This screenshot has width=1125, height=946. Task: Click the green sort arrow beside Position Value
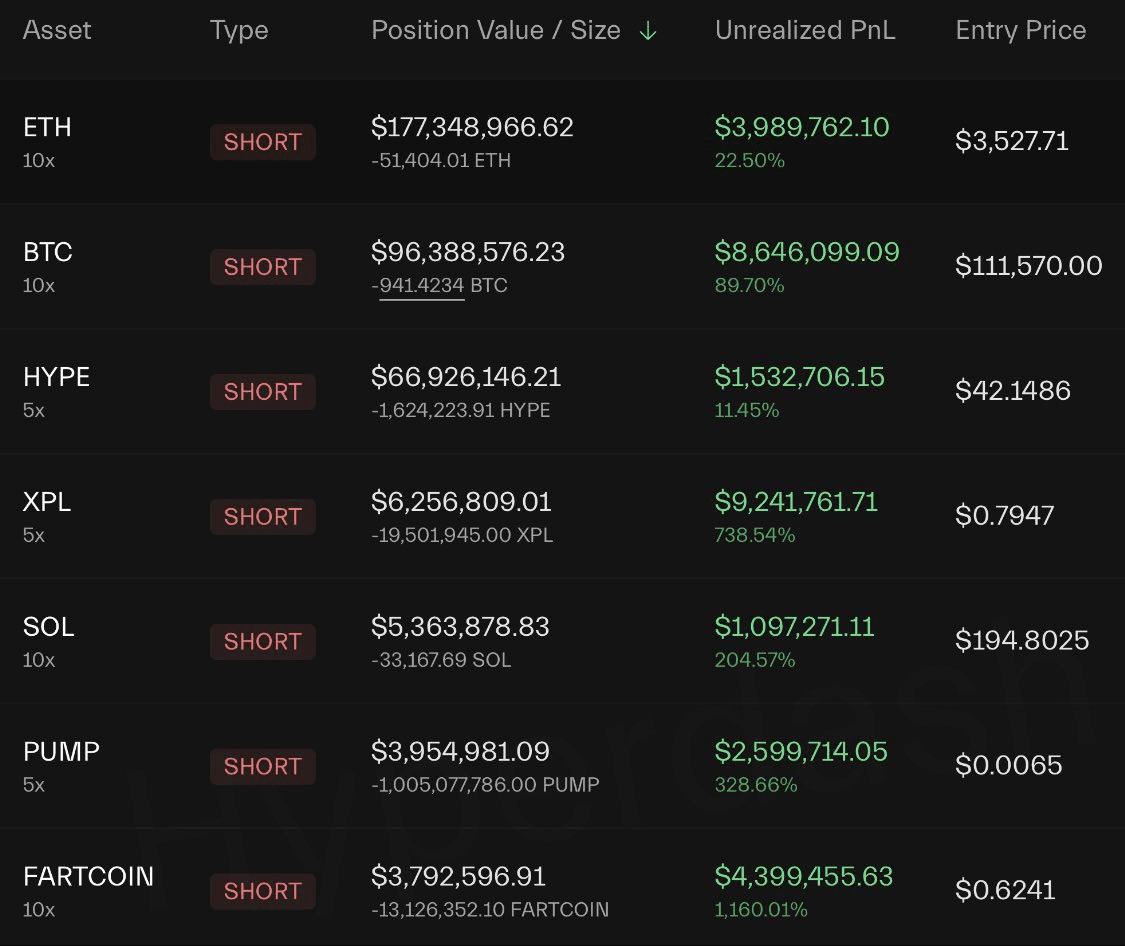tap(648, 31)
